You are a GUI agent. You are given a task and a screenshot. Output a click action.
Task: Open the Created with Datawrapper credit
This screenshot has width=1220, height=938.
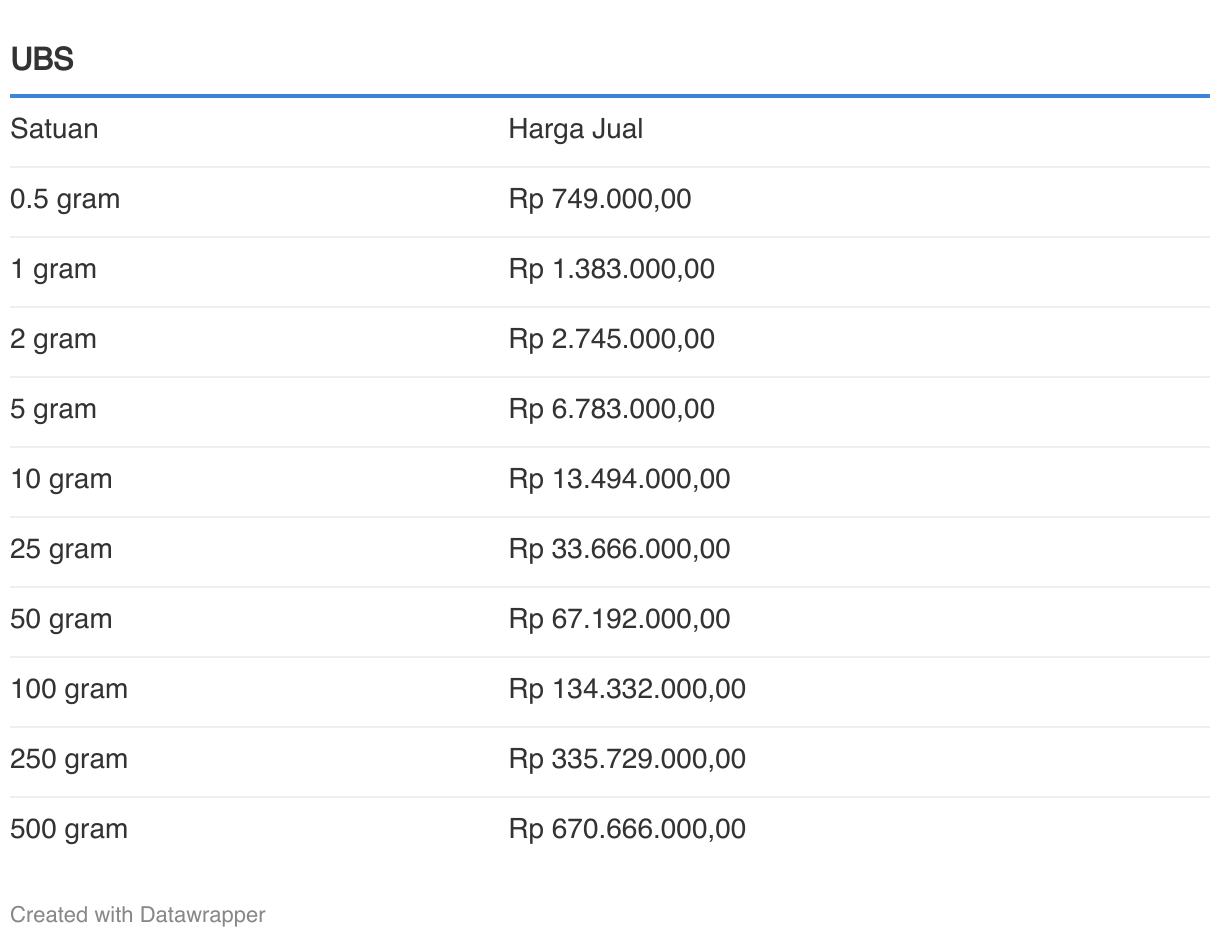(138, 915)
